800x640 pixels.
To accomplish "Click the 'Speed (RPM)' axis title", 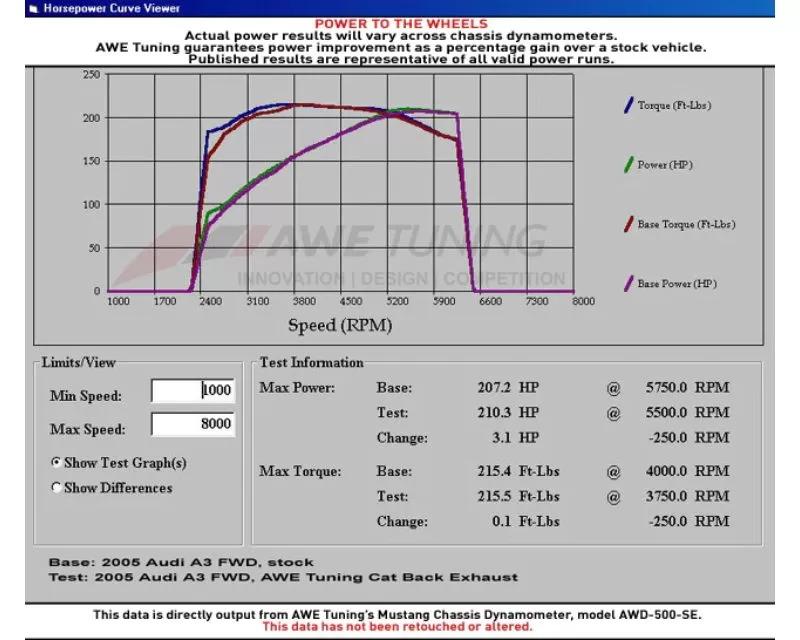I will 340,326.
